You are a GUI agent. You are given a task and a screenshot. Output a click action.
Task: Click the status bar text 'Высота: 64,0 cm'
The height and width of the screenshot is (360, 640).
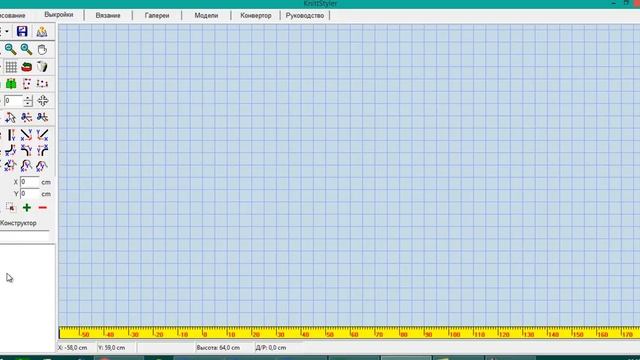pos(218,348)
